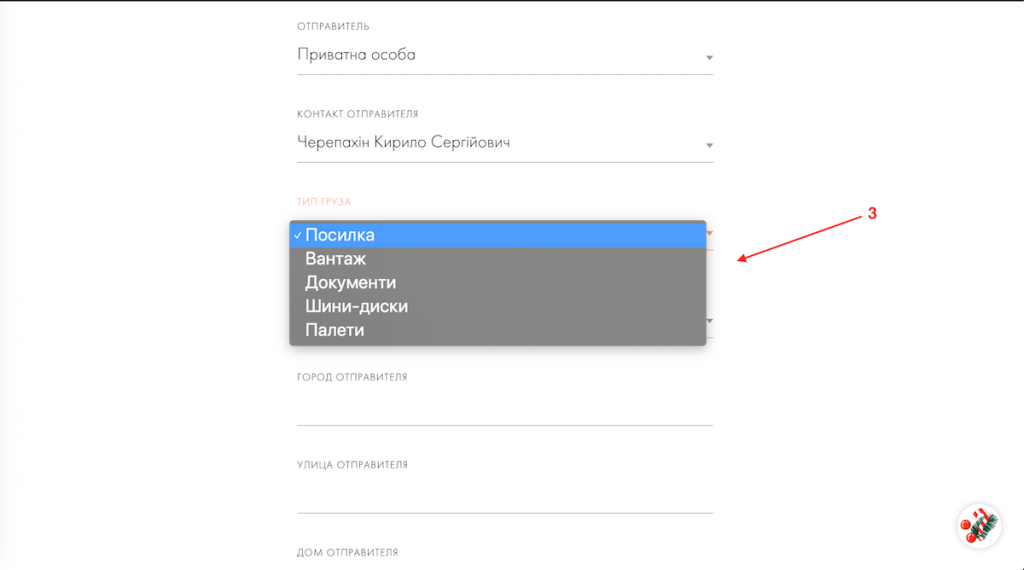Click the Тип груза label
The image size is (1024, 570).
coord(324,202)
